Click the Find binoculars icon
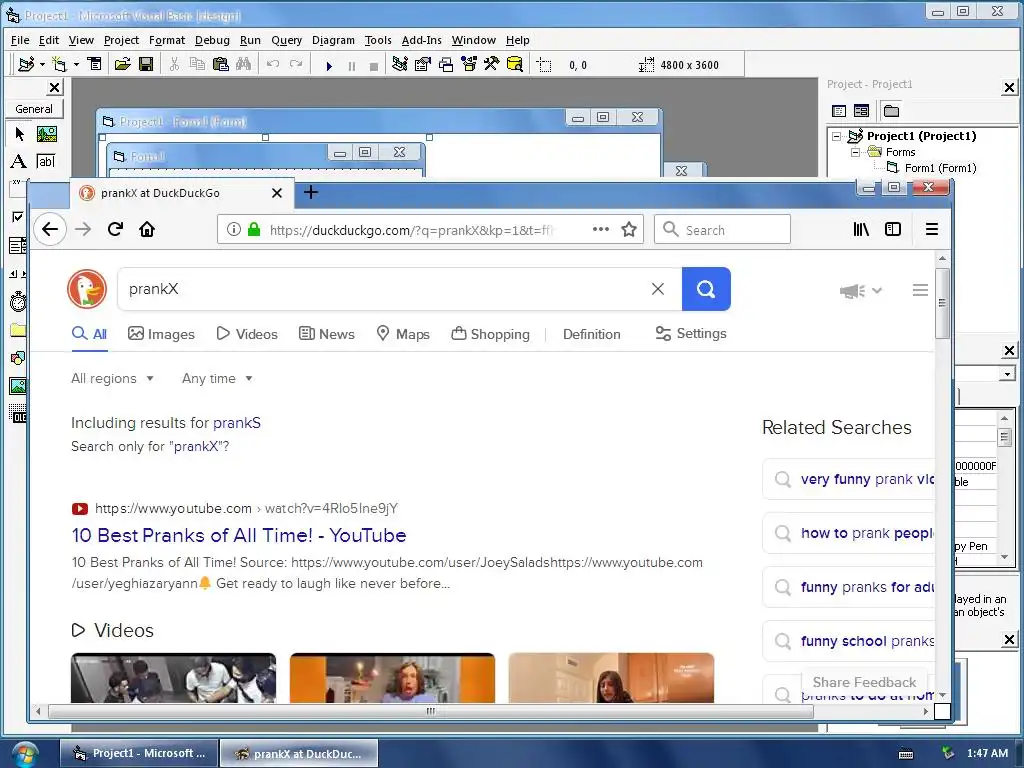 tap(244, 64)
